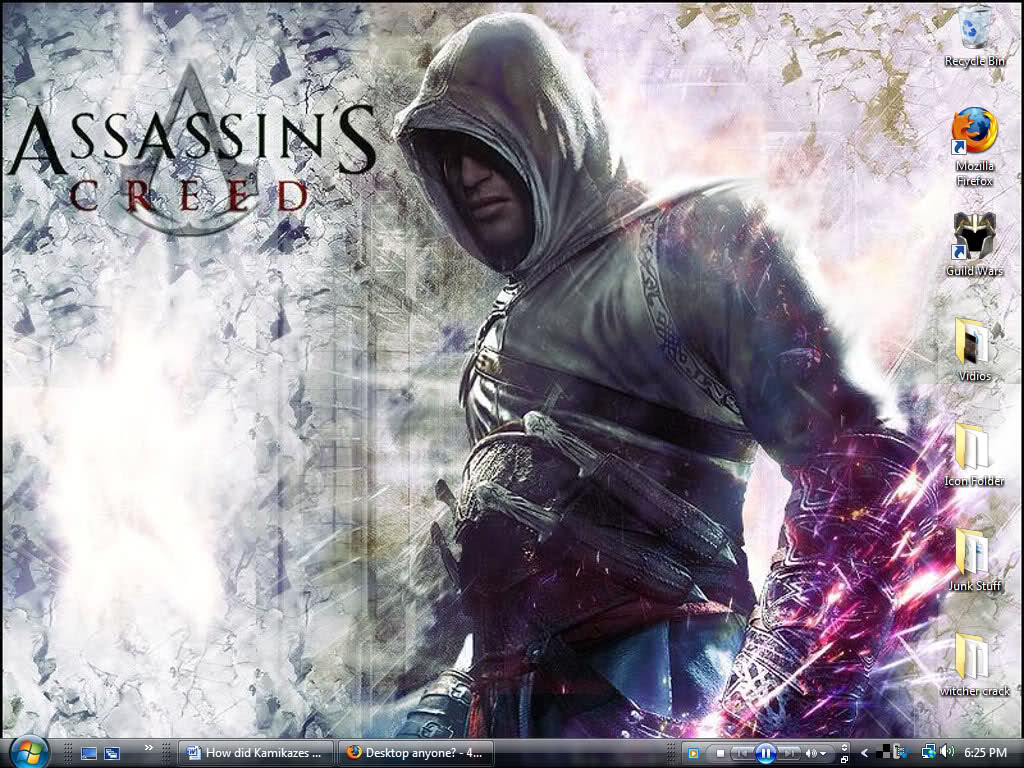This screenshot has height=768, width=1024.
Task: Open the Recycle Bin desktop icon
Action: (x=974, y=37)
